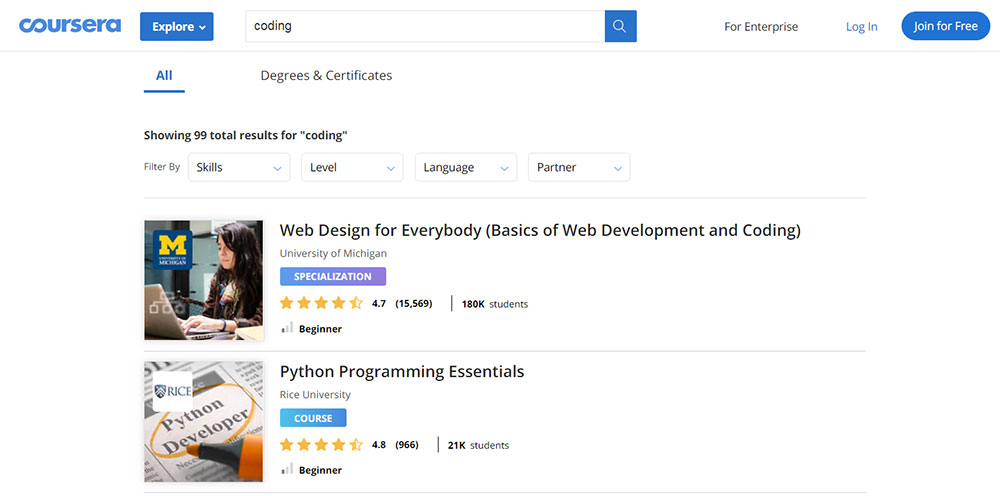Click the "4.7" rating value
Viewport: 1000px width, 496px height.
379,303
